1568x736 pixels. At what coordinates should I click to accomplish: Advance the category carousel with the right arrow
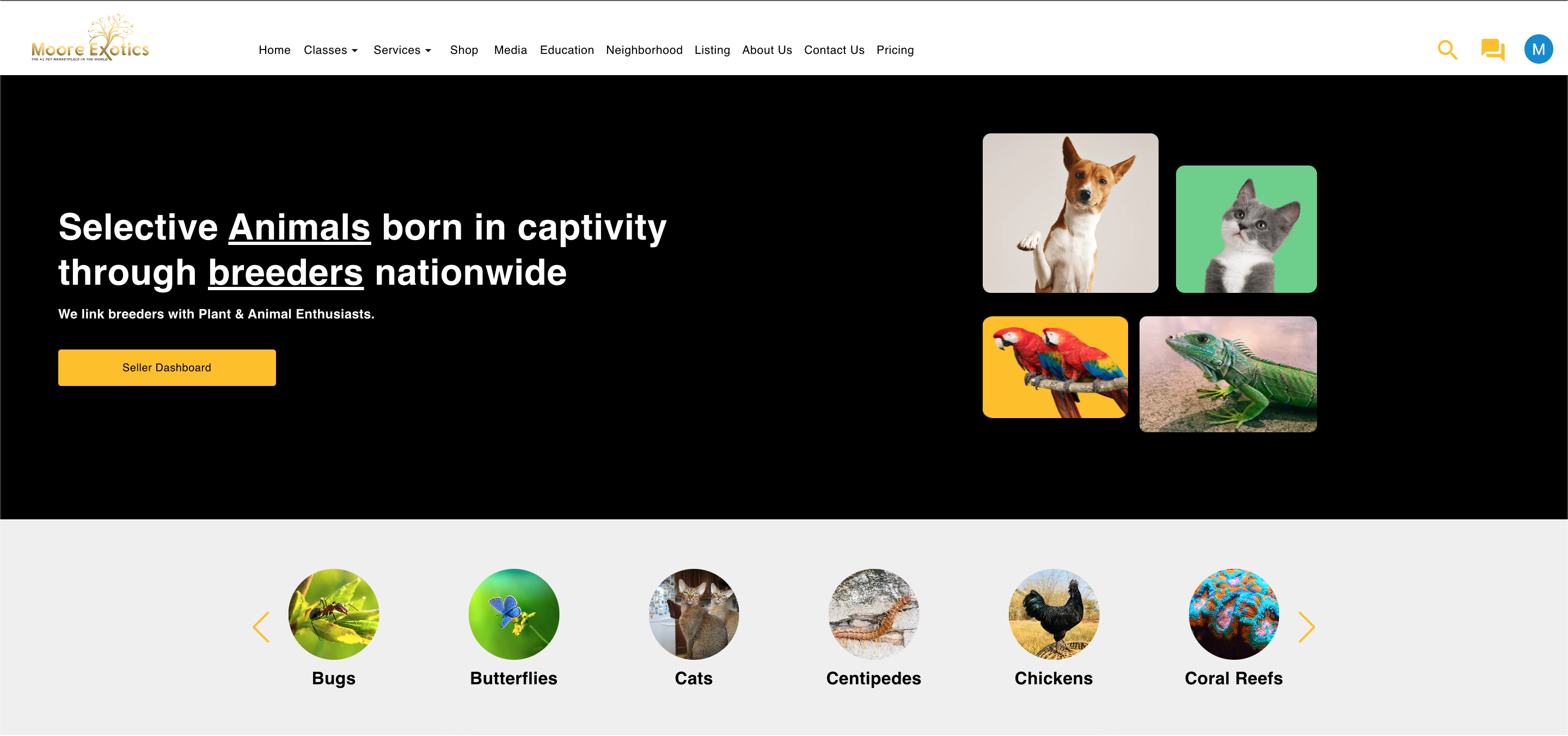click(1306, 627)
